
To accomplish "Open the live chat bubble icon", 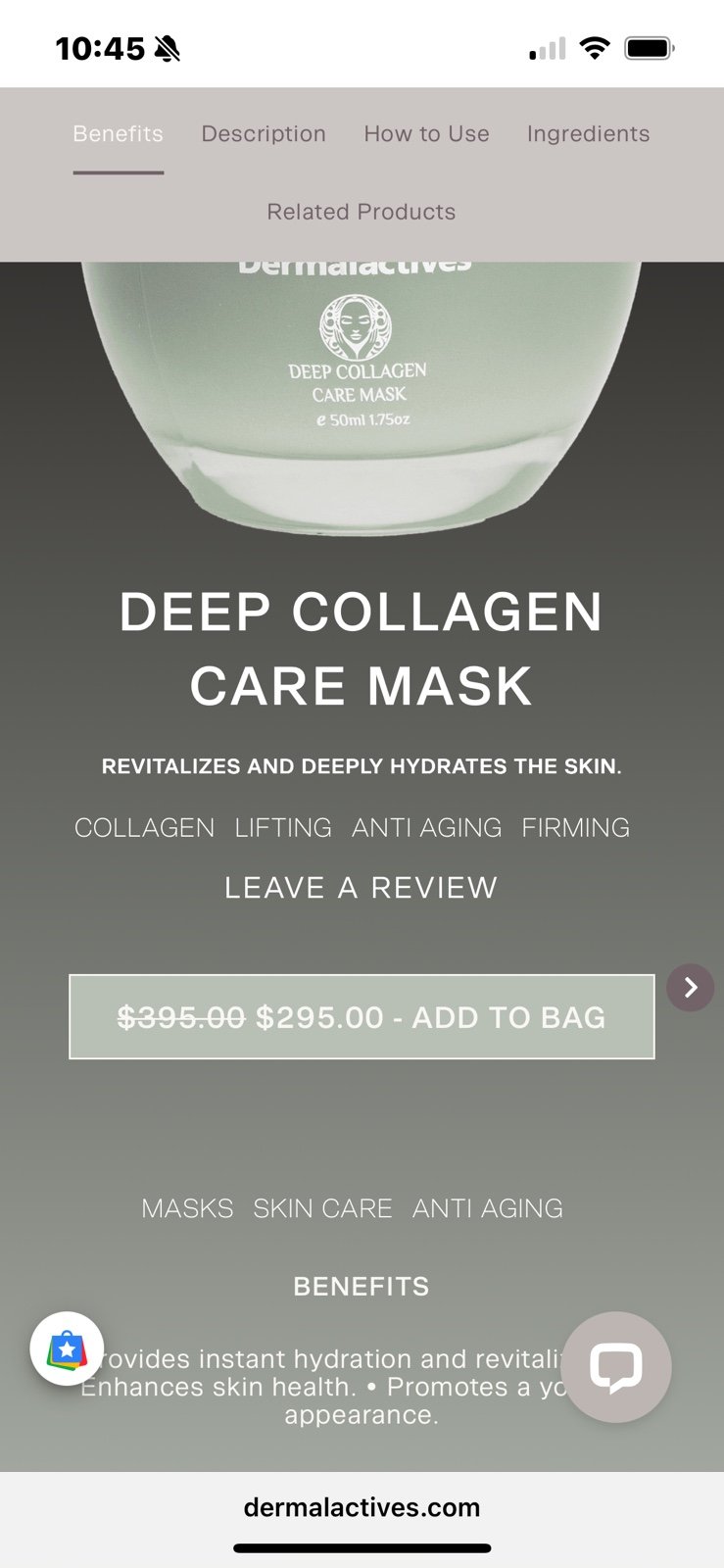I will (x=616, y=1367).
